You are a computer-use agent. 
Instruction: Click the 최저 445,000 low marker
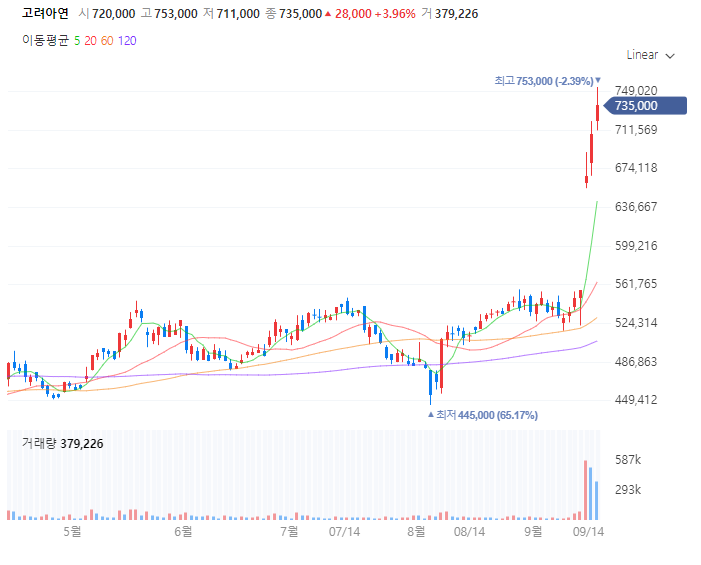(x=483, y=415)
